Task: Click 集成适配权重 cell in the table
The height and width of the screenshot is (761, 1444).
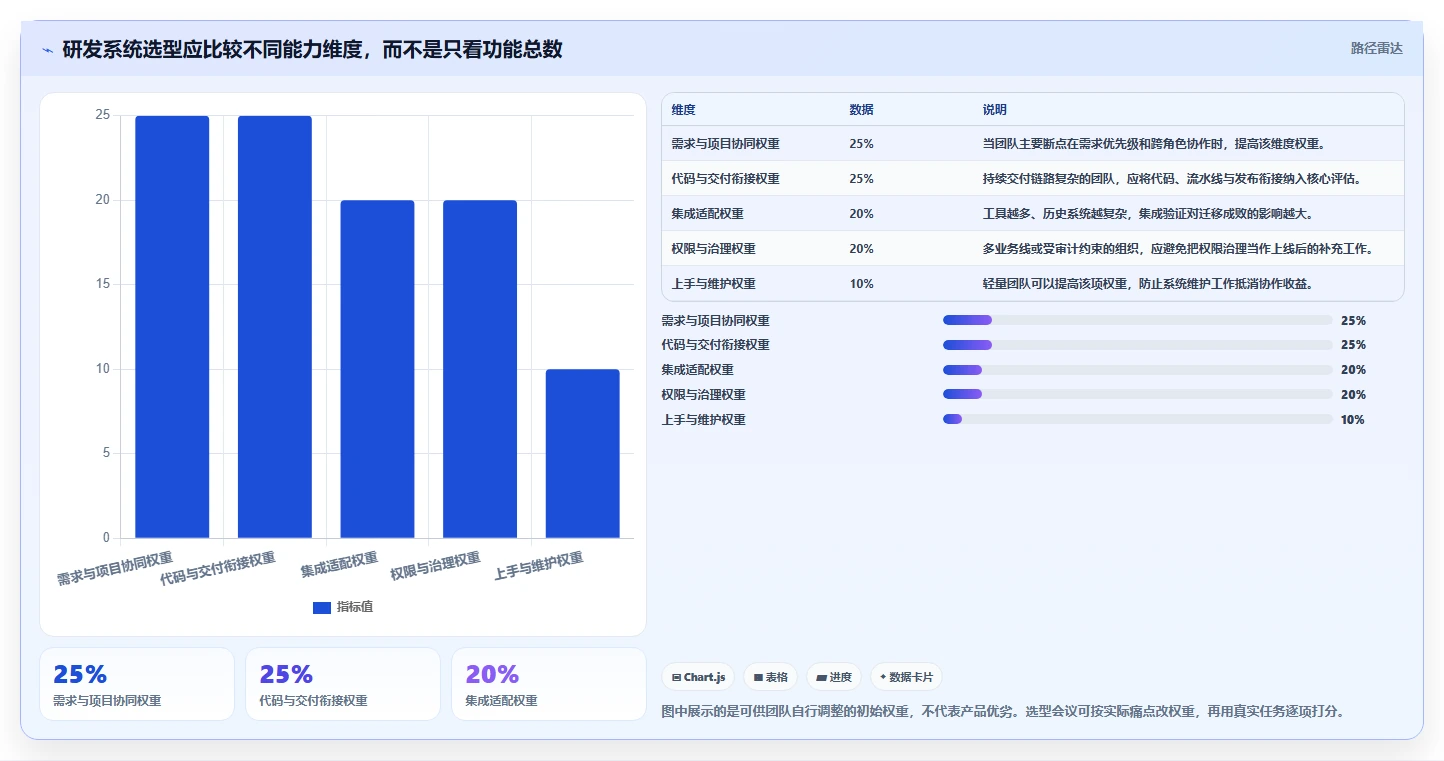Action: pyautogui.click(x=708, y=214)
